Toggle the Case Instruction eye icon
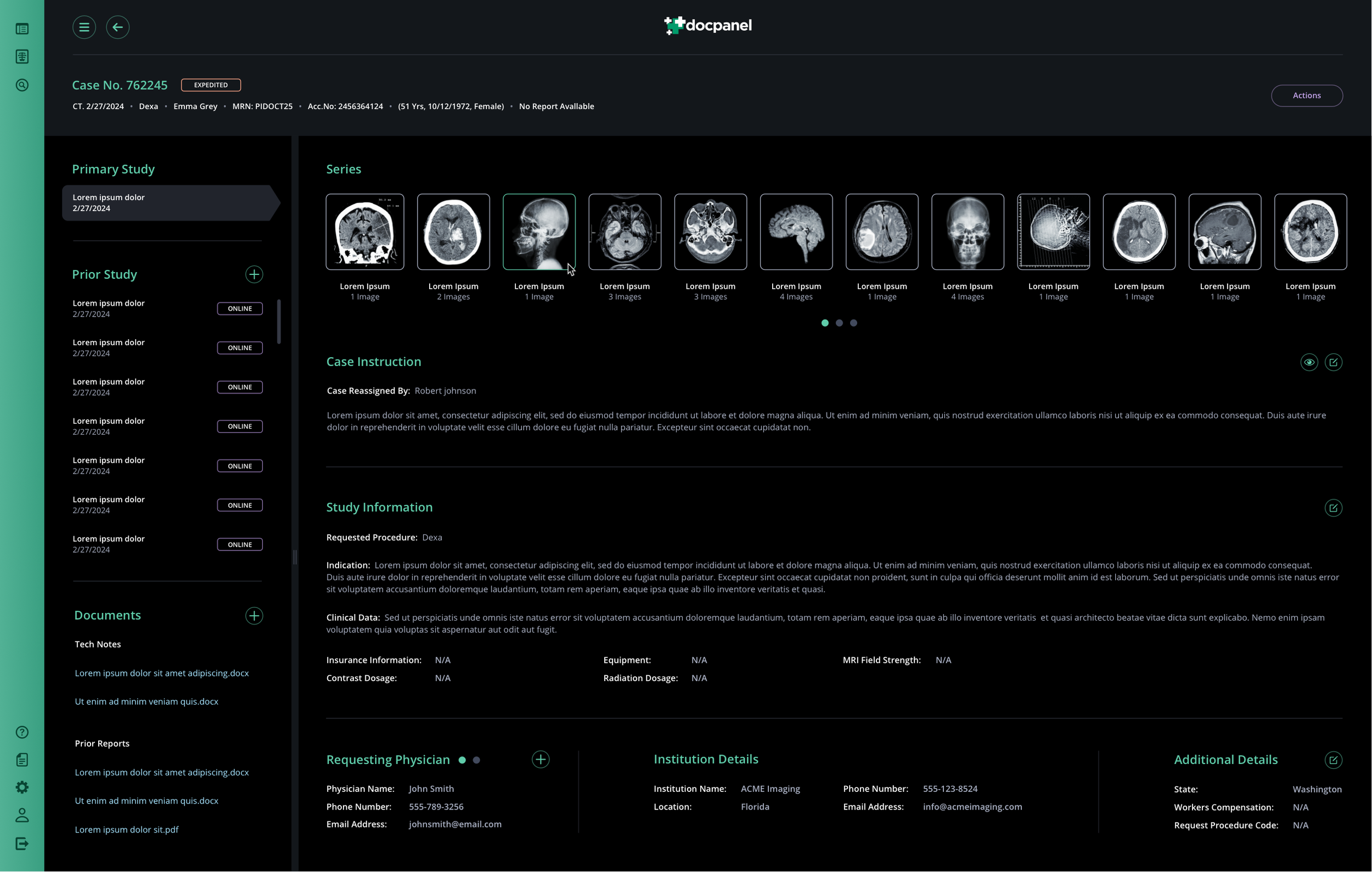The width and height of the screenshot is (1372, 872). tap(1309, 362)
